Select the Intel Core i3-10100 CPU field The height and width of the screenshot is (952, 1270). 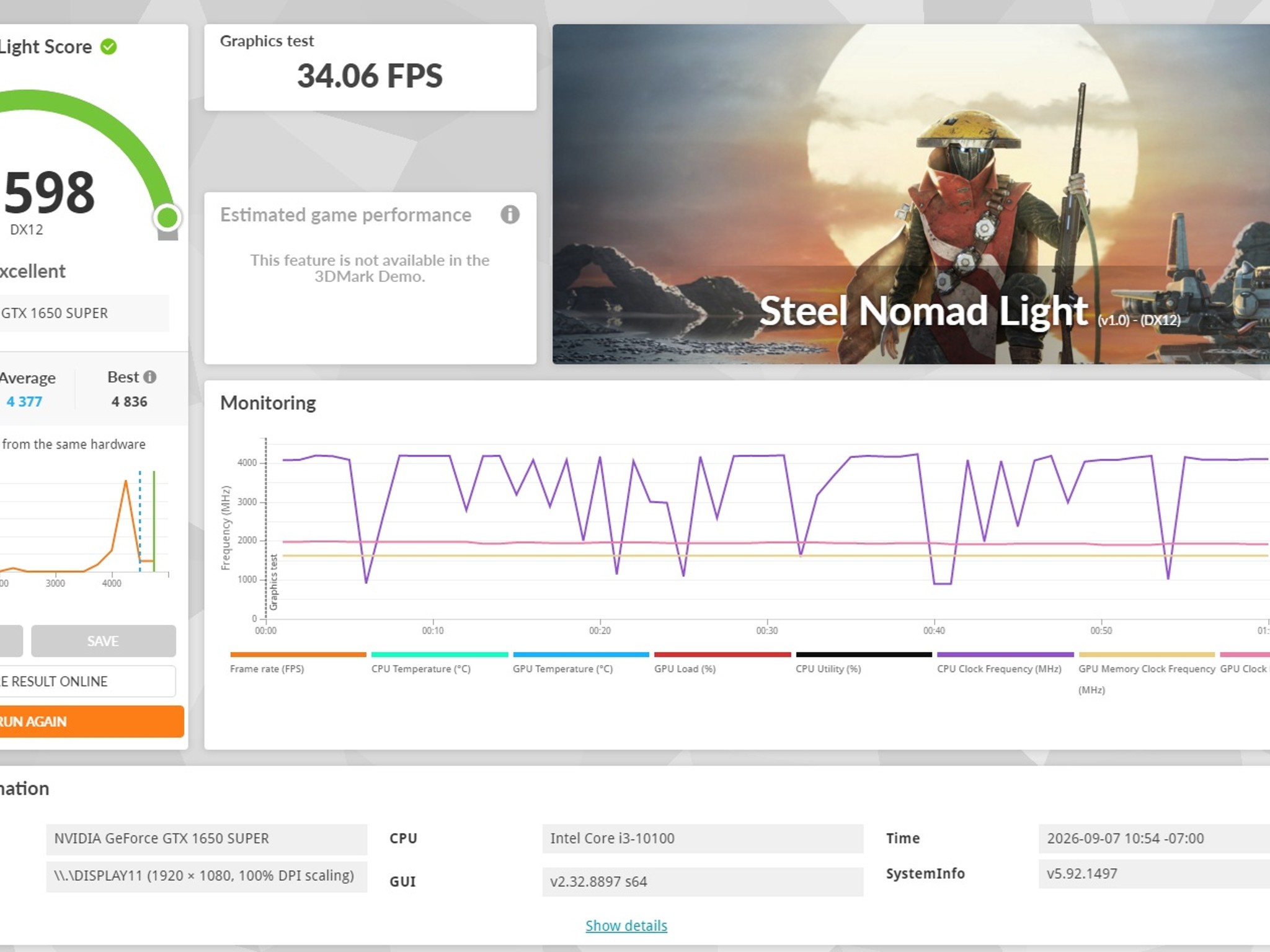pos(703,839)
